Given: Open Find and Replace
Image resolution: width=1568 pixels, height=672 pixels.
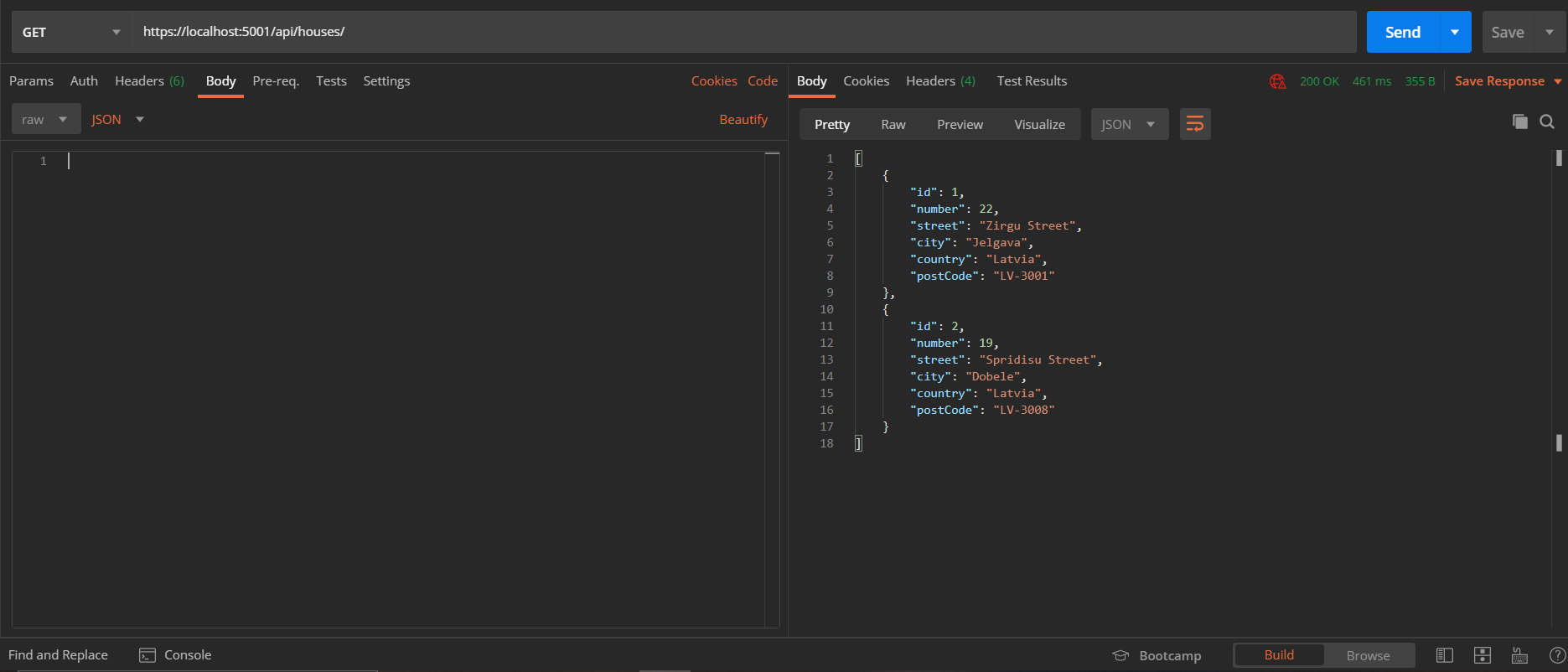Looking at the screenshot, I should click(x=58, y=655).
